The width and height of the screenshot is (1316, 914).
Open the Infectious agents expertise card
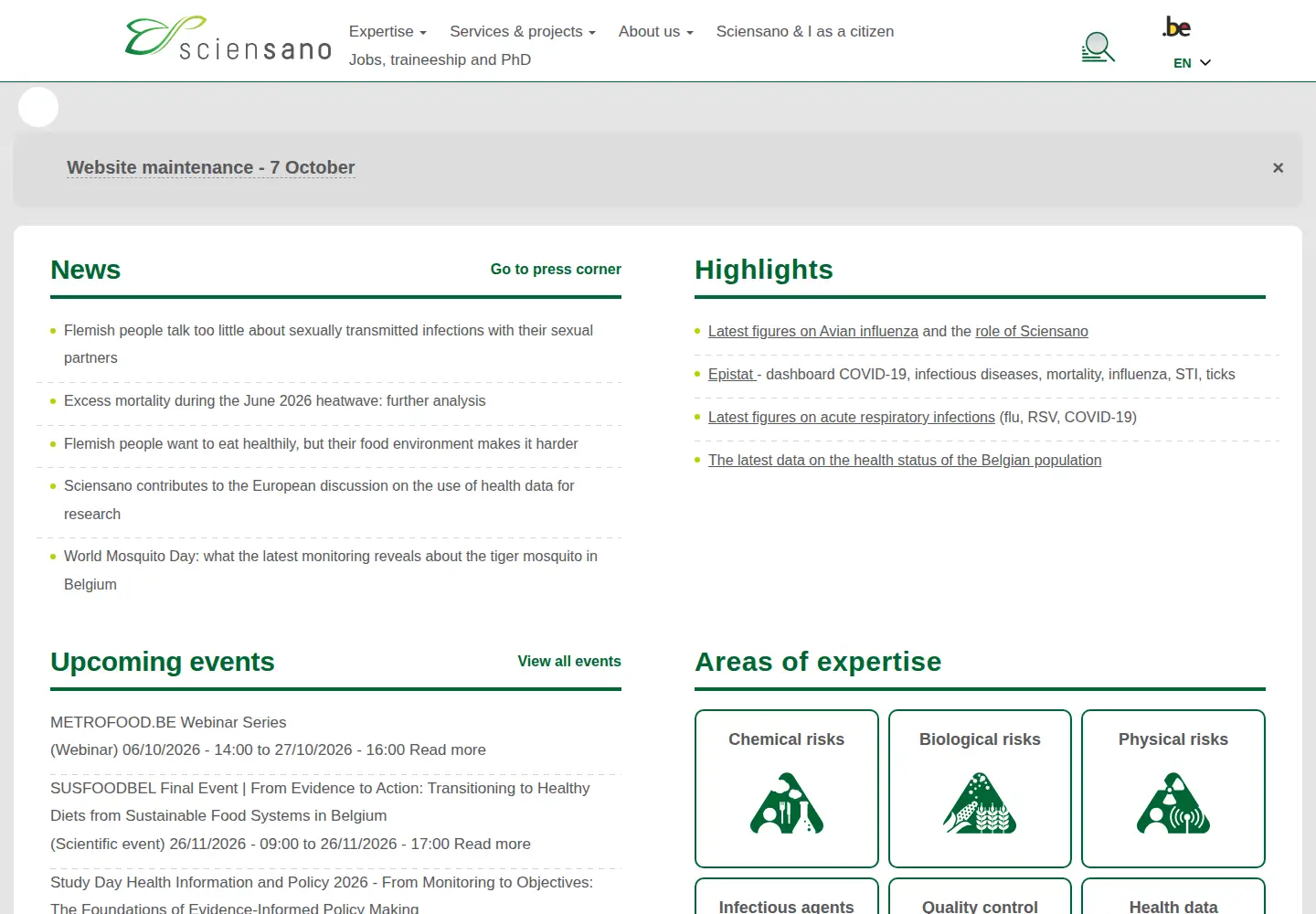(787, 897)
